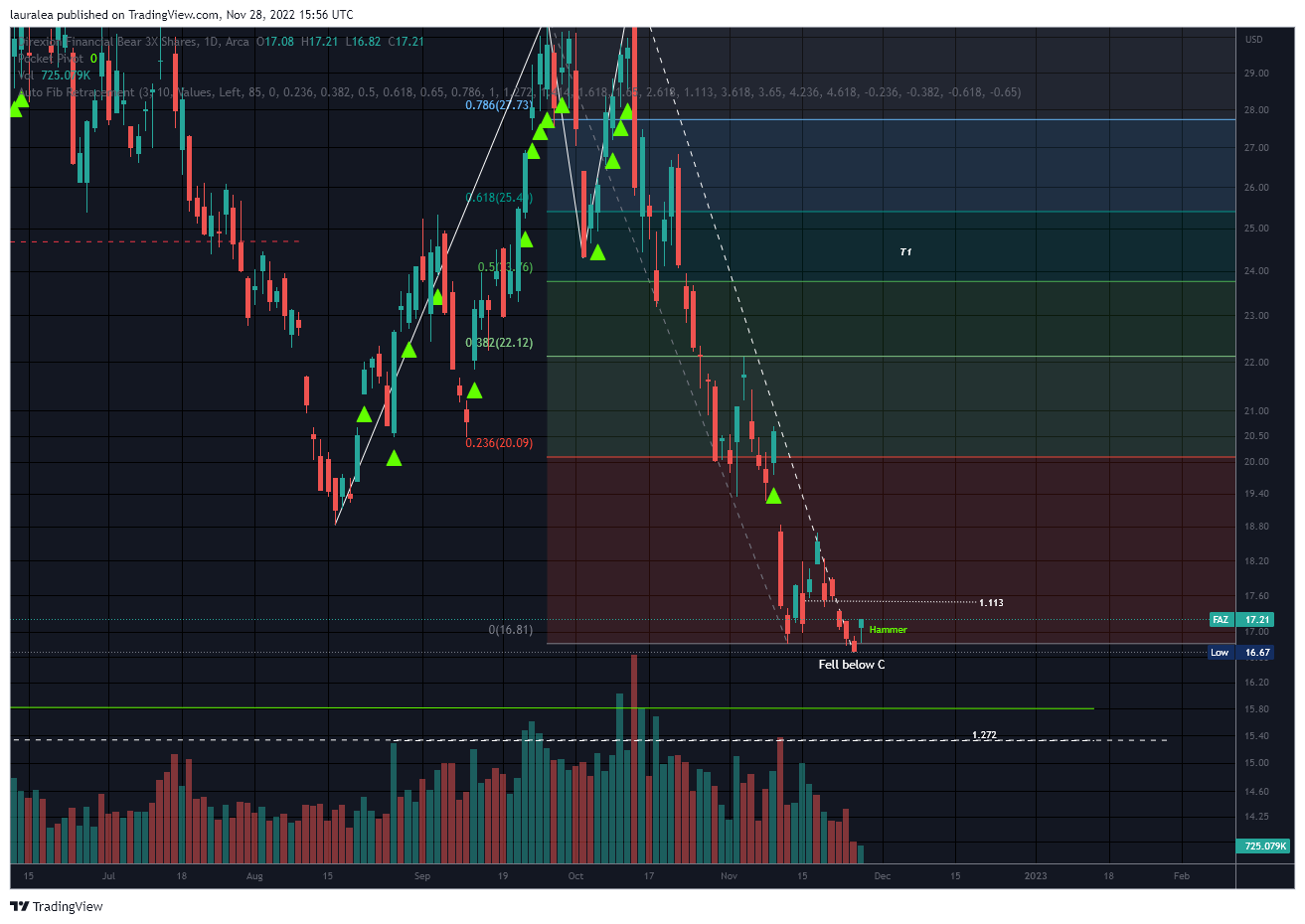This screenshot has height=924, width=1305.
Task: Click the 0.236(20.09) Fib level label
Action: pos(499,443)
